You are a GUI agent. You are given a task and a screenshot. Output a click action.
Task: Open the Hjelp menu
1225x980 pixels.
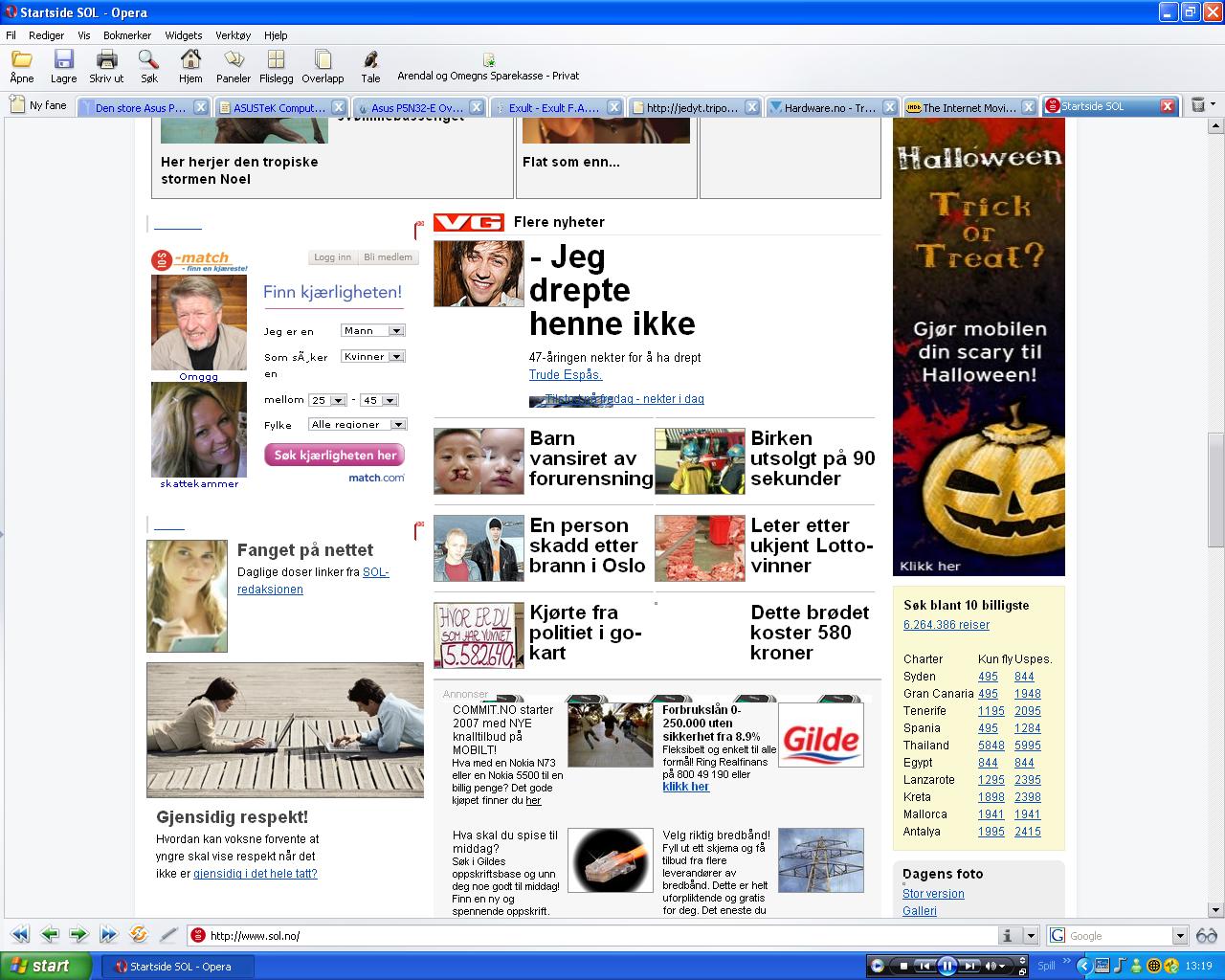point(275,35)
